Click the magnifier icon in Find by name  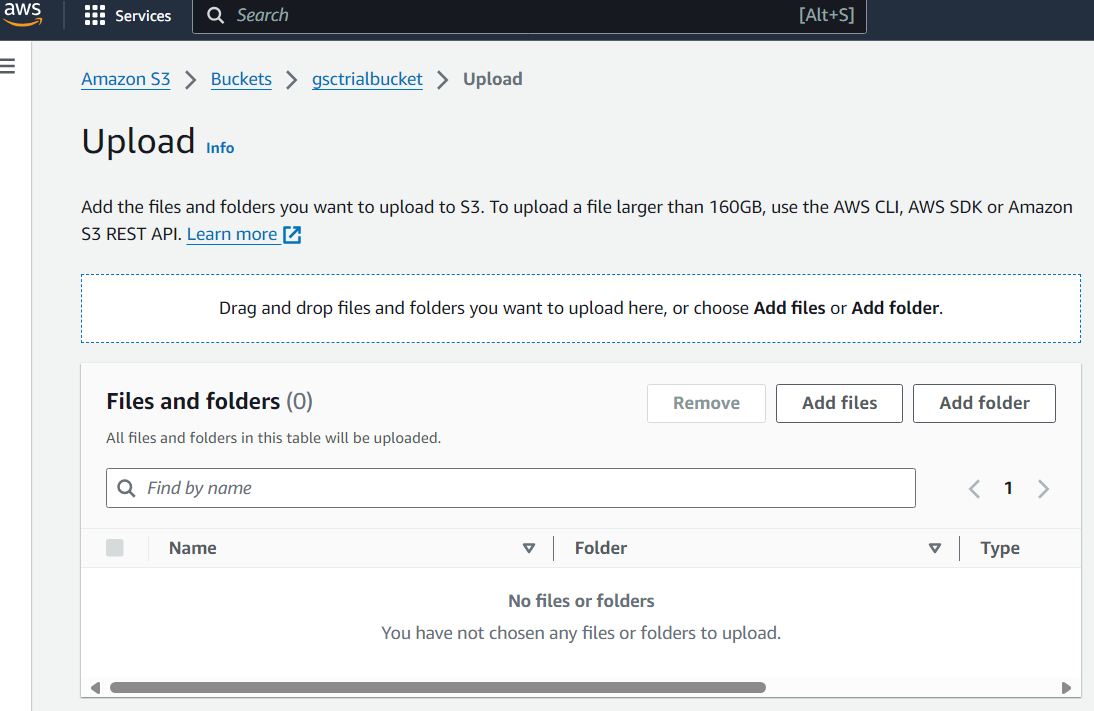pos(126,488)
